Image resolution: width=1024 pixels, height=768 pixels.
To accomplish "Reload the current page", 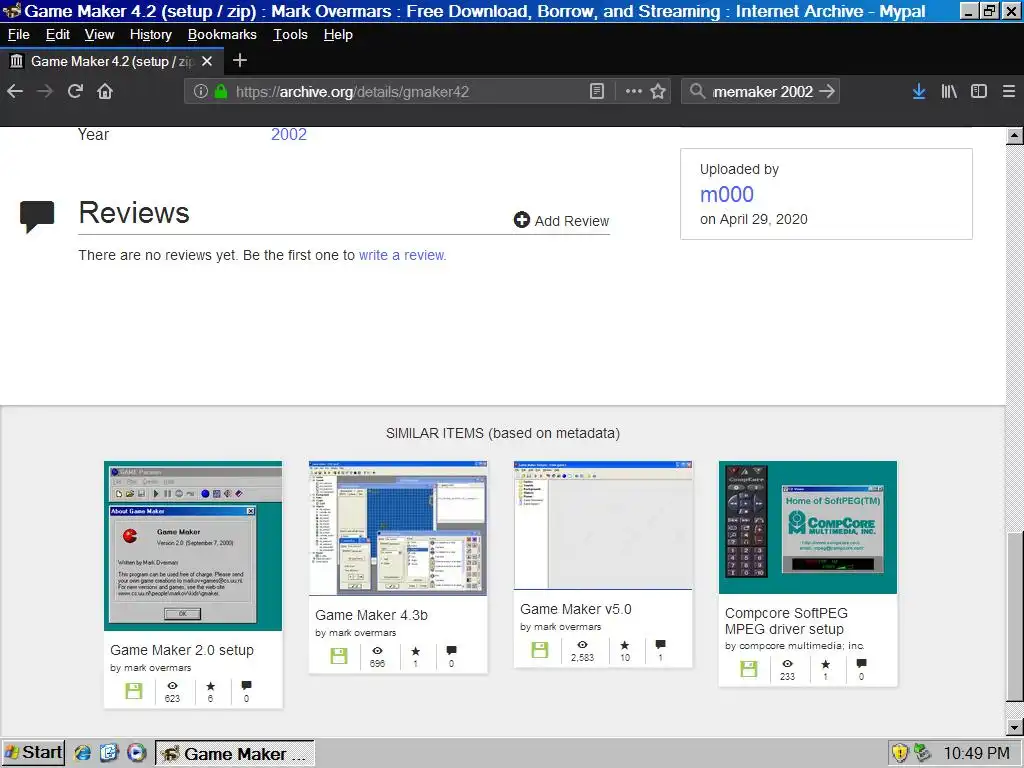I will coord(75,91).
